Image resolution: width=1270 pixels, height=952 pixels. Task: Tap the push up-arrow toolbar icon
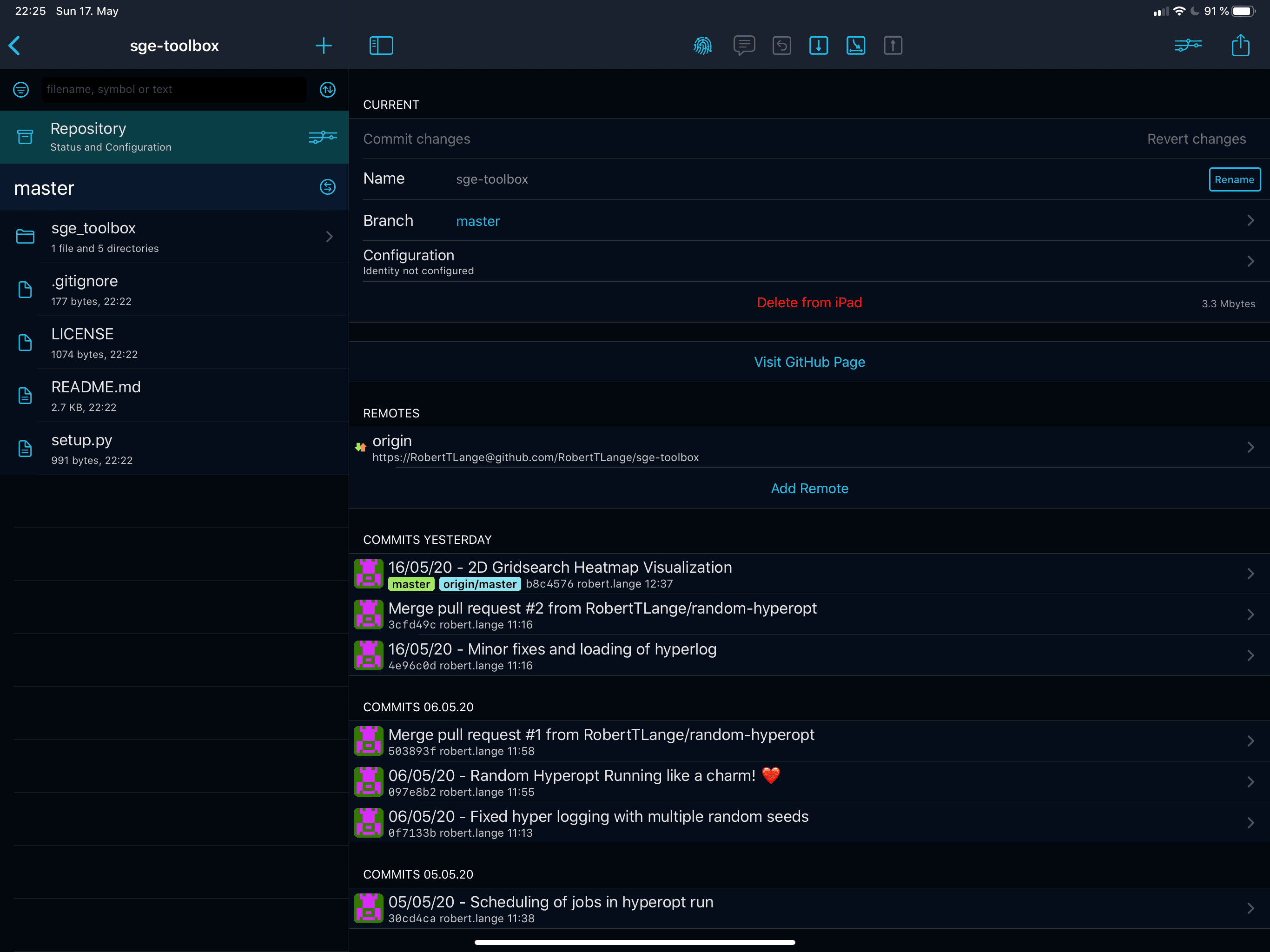coord(893,46)
